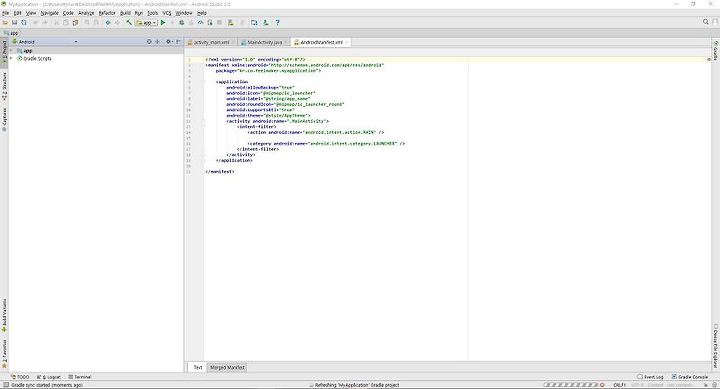Open the Code menu
This screenshot has width=720, height=389.
(x=68, y=13)
